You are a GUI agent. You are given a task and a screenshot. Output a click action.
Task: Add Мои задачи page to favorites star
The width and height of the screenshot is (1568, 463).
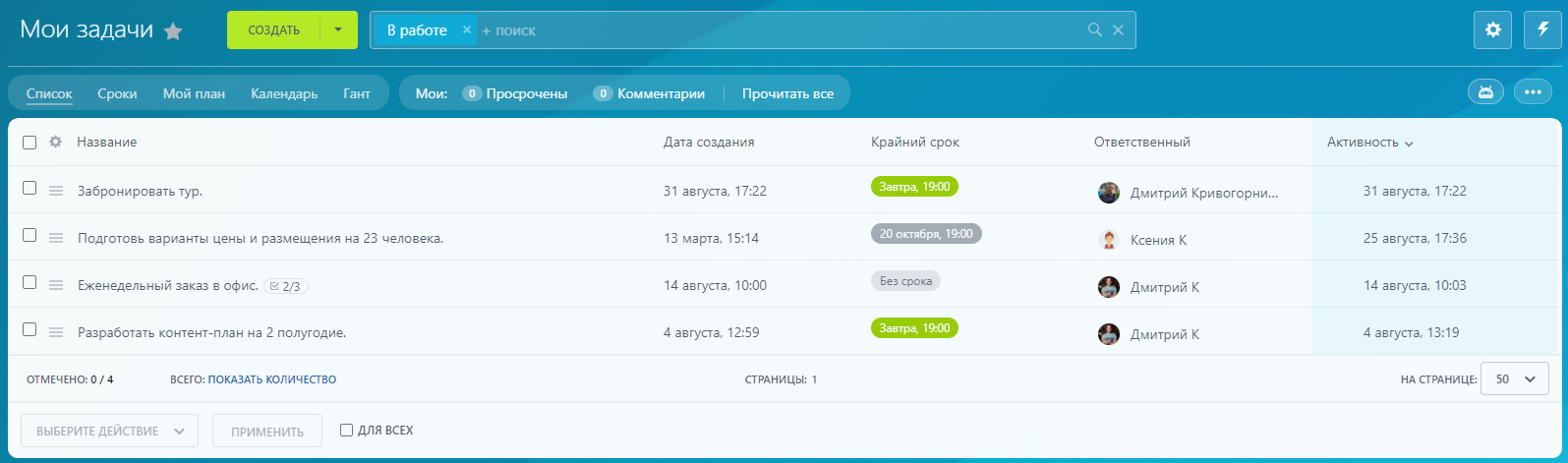pyautogui.click(x=173, y=31)
